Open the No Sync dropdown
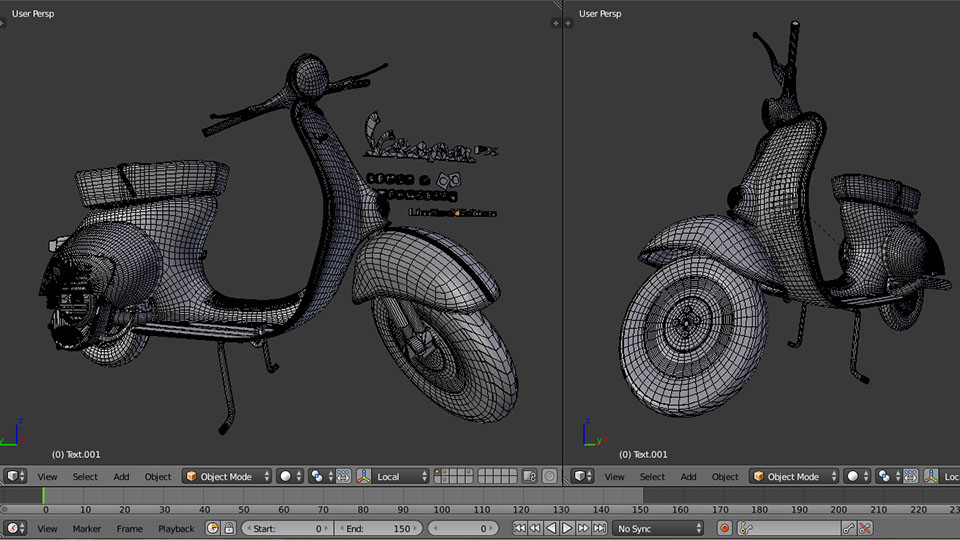 click(659, 528)
